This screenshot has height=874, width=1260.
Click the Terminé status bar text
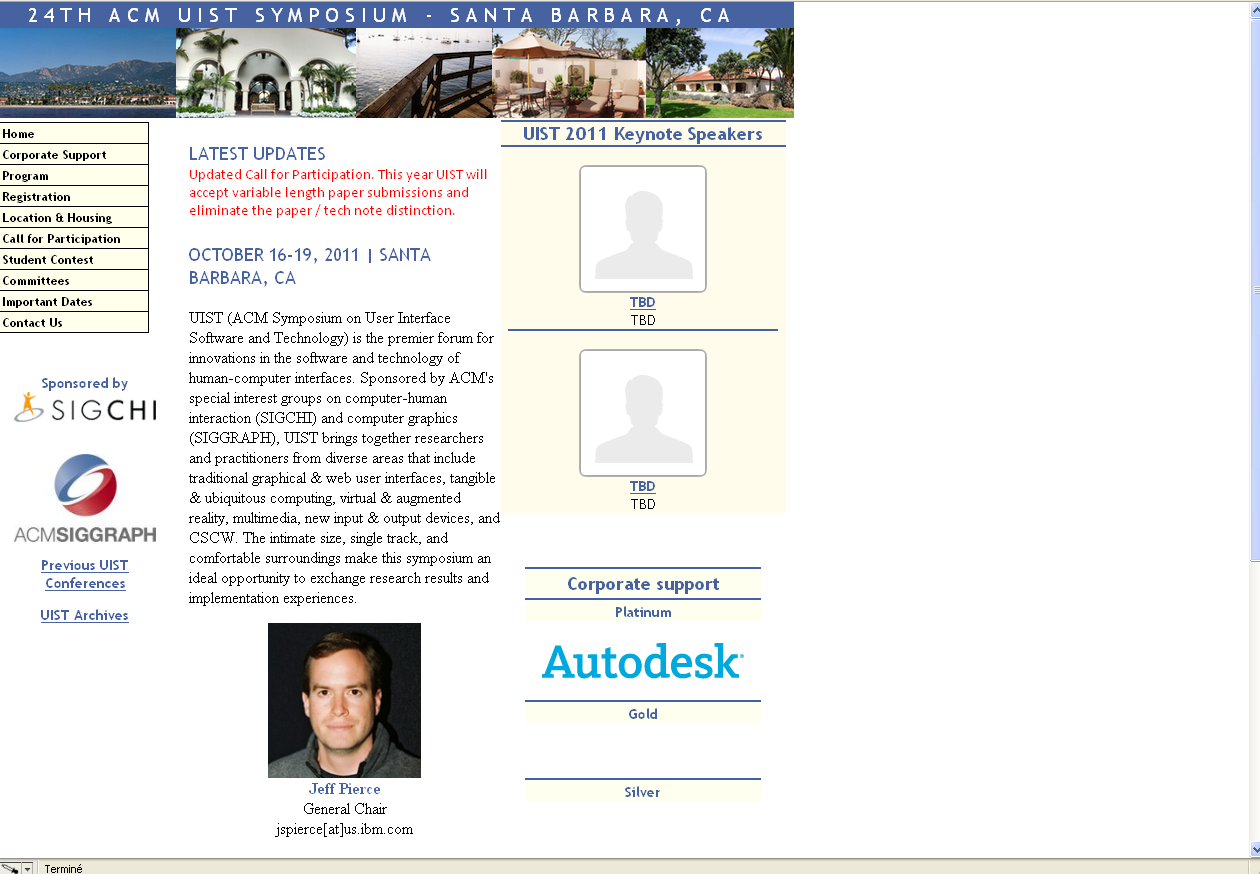click(63, 868)
